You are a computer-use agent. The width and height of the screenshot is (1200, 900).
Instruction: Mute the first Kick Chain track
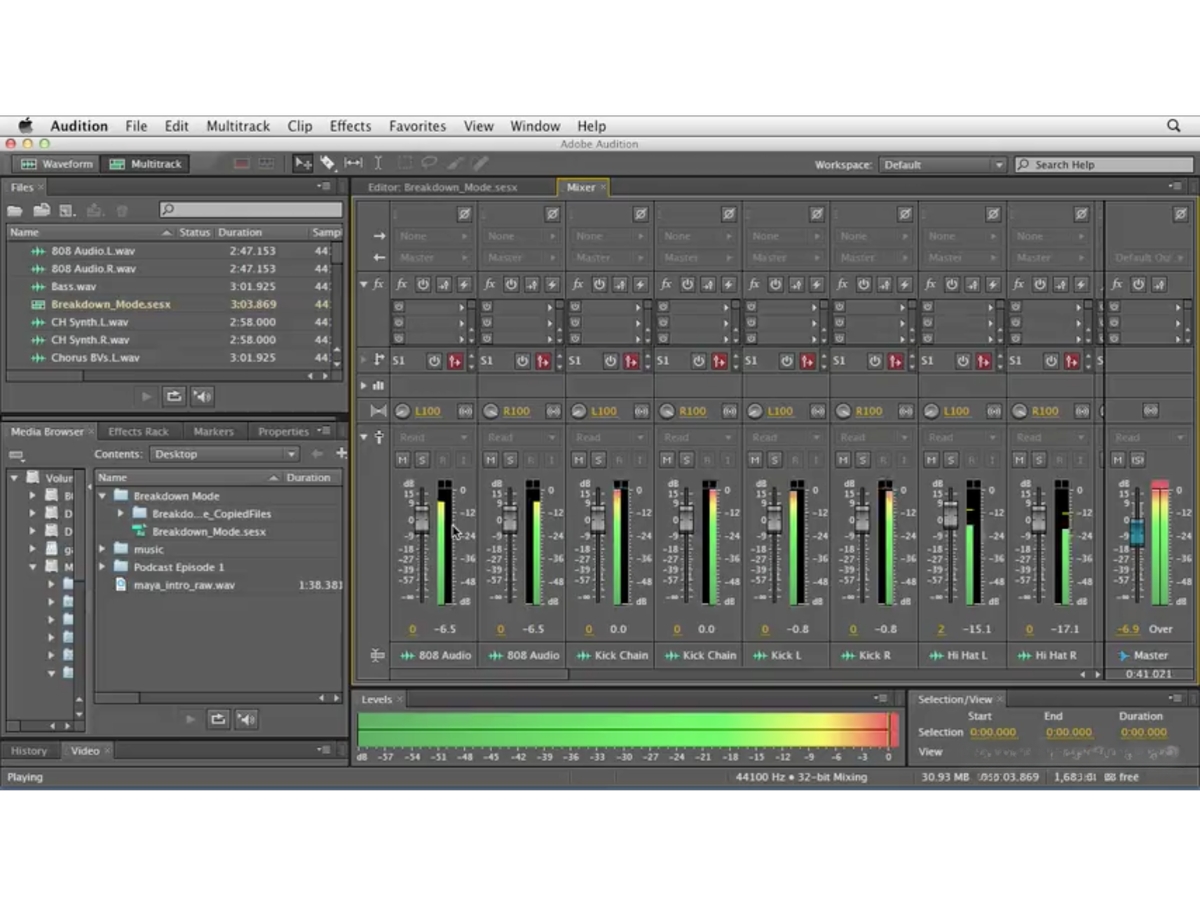pos(578,459)
